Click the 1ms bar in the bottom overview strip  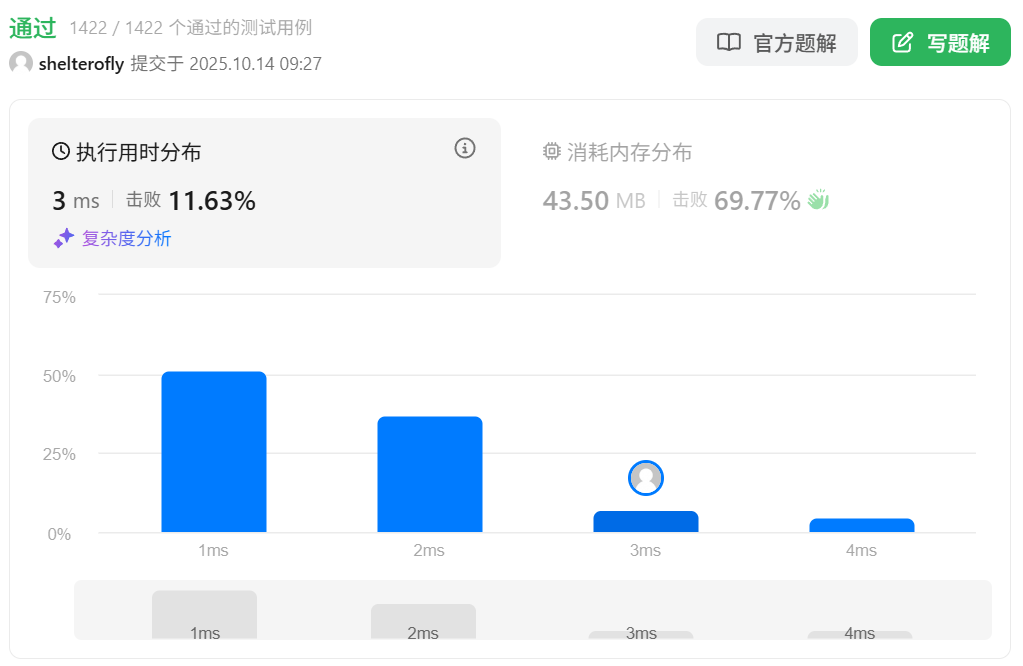pyautogui.click(x=205, y=615)
